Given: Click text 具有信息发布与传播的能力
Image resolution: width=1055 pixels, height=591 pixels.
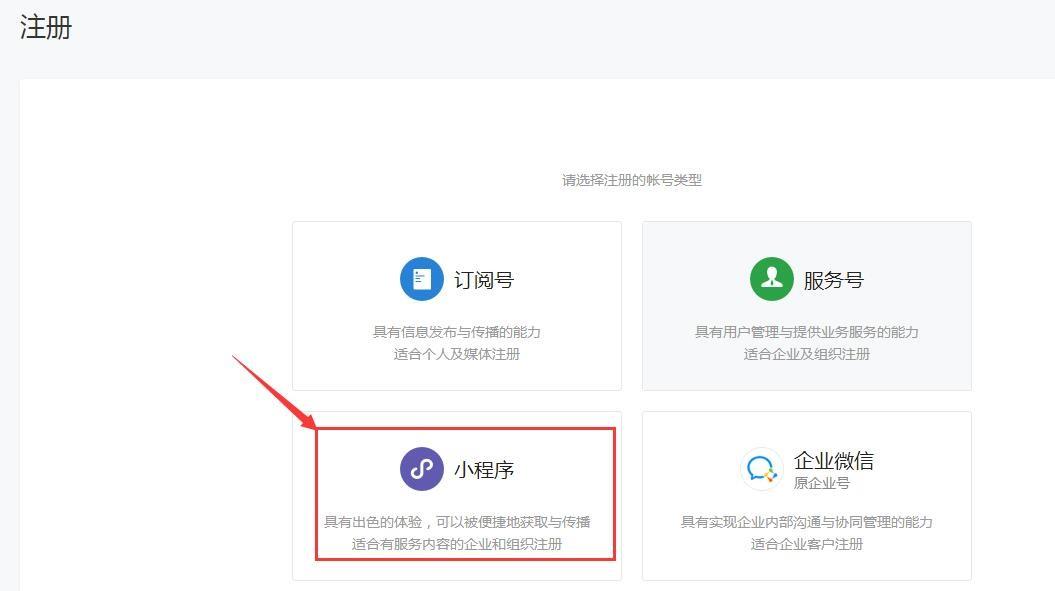Looking at the screenshot, I should 457,332.
